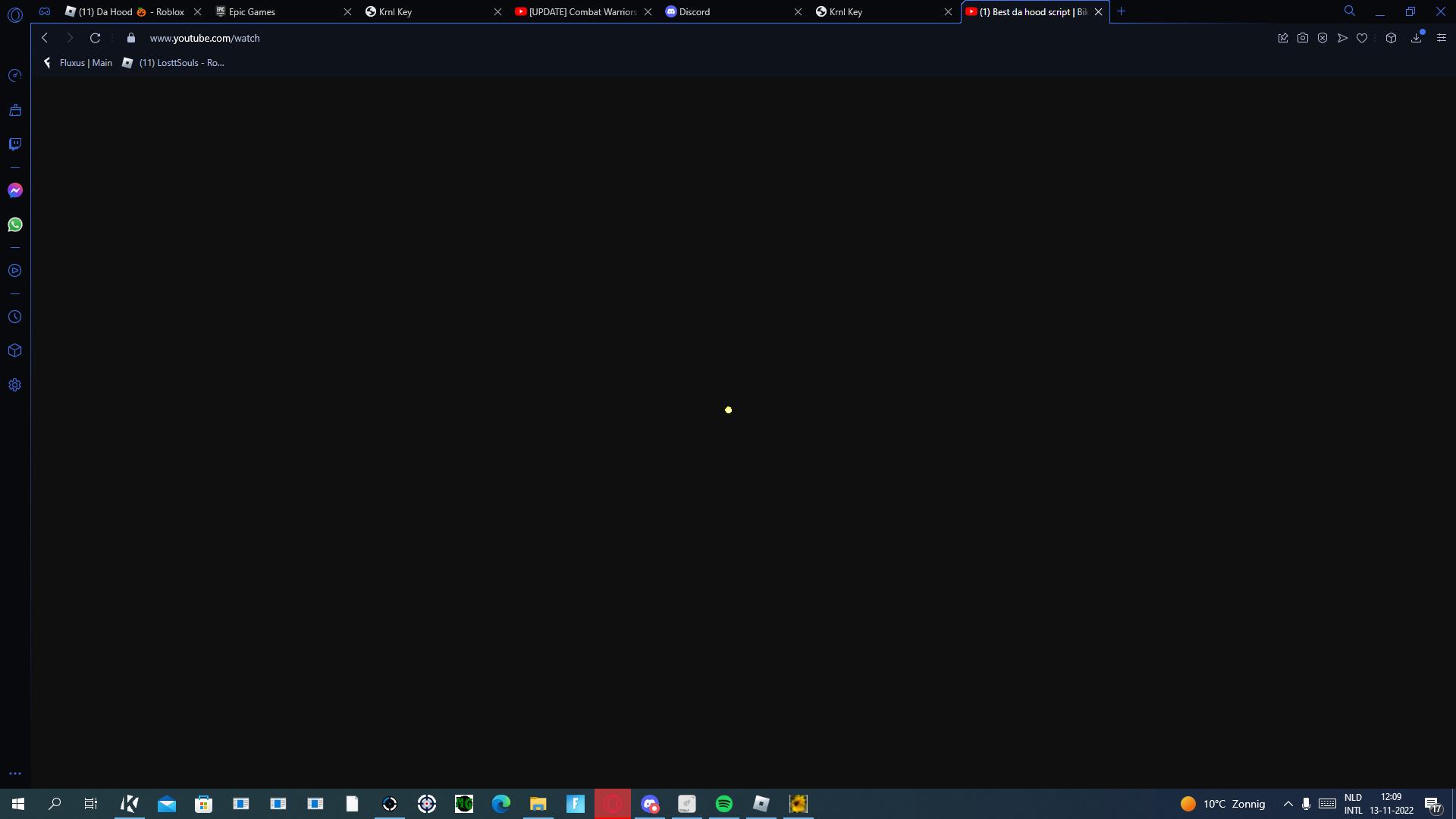Open the sidebar Player icon
The width and height of the screenshot is (1456, 819).
click(14, 271)
